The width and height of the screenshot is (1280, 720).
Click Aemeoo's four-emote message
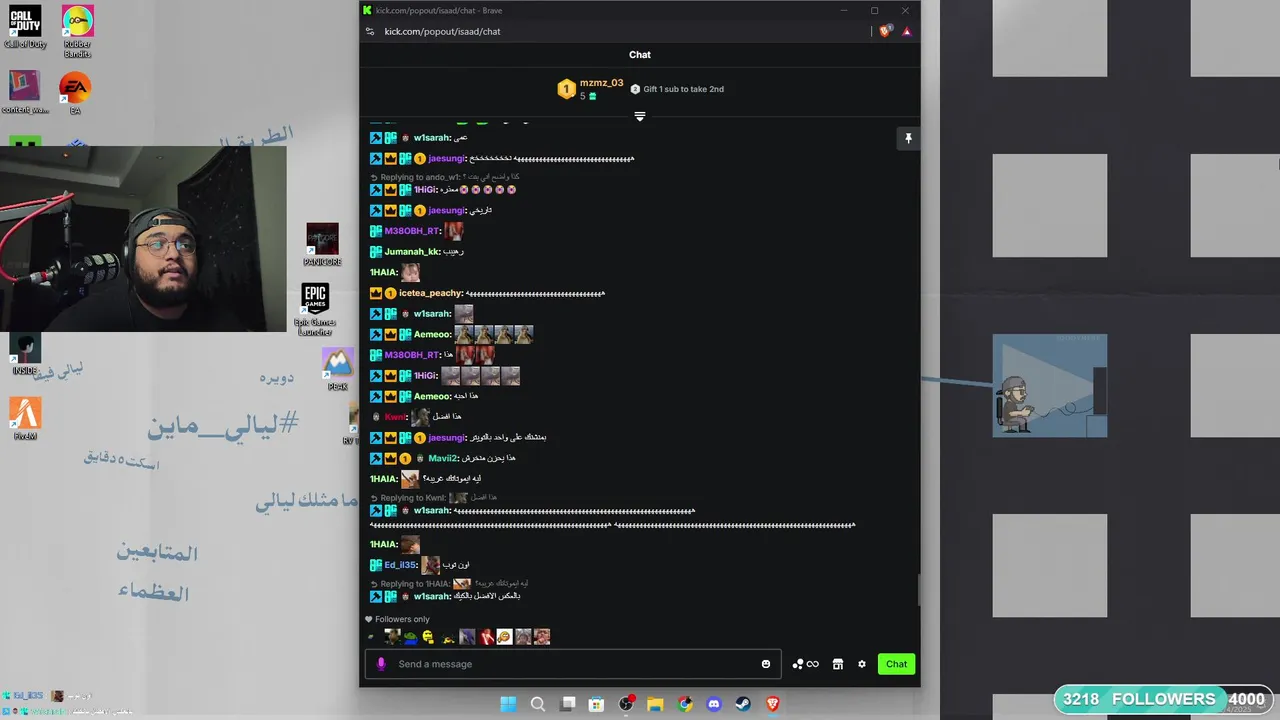[493, 334]
